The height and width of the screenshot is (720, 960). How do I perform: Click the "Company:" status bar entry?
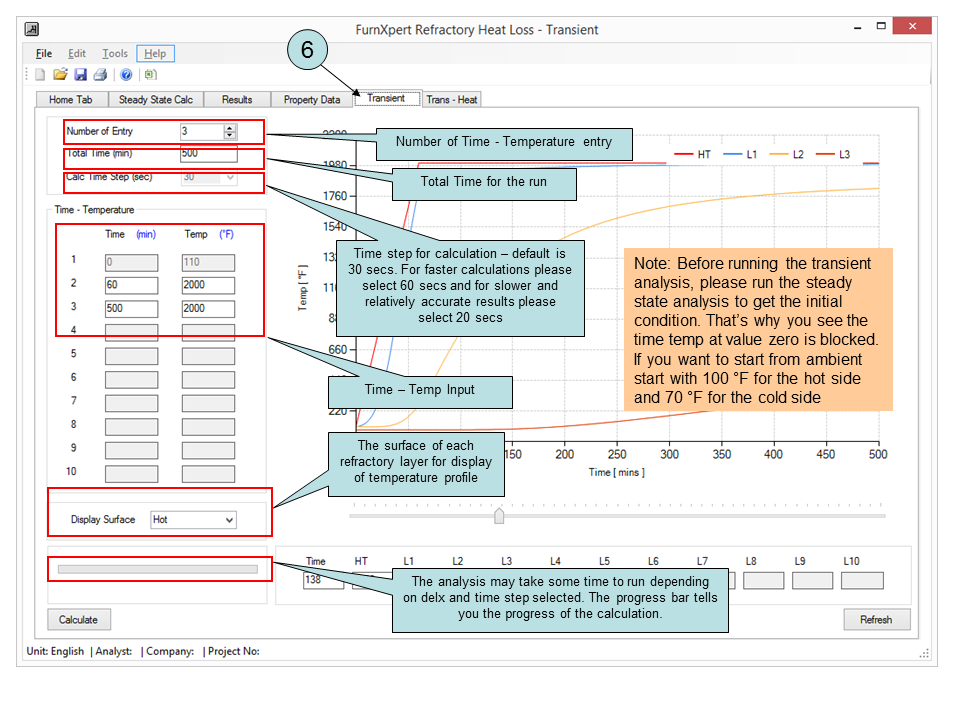[170, 651]
